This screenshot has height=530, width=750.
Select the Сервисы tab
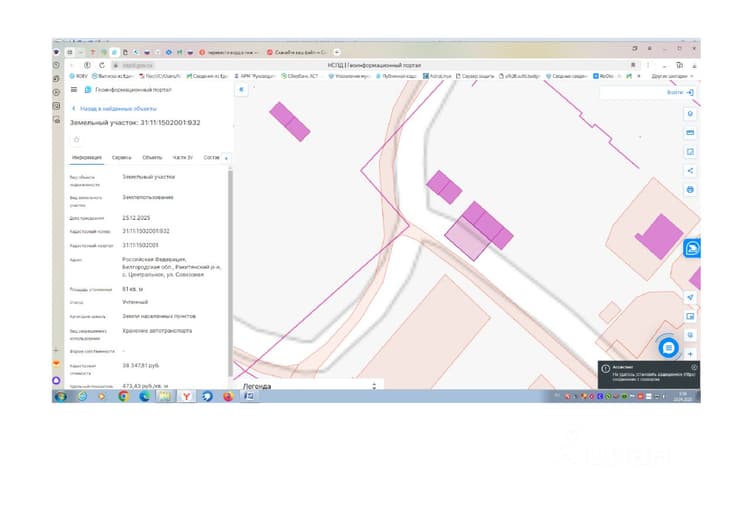coord(121,157)
